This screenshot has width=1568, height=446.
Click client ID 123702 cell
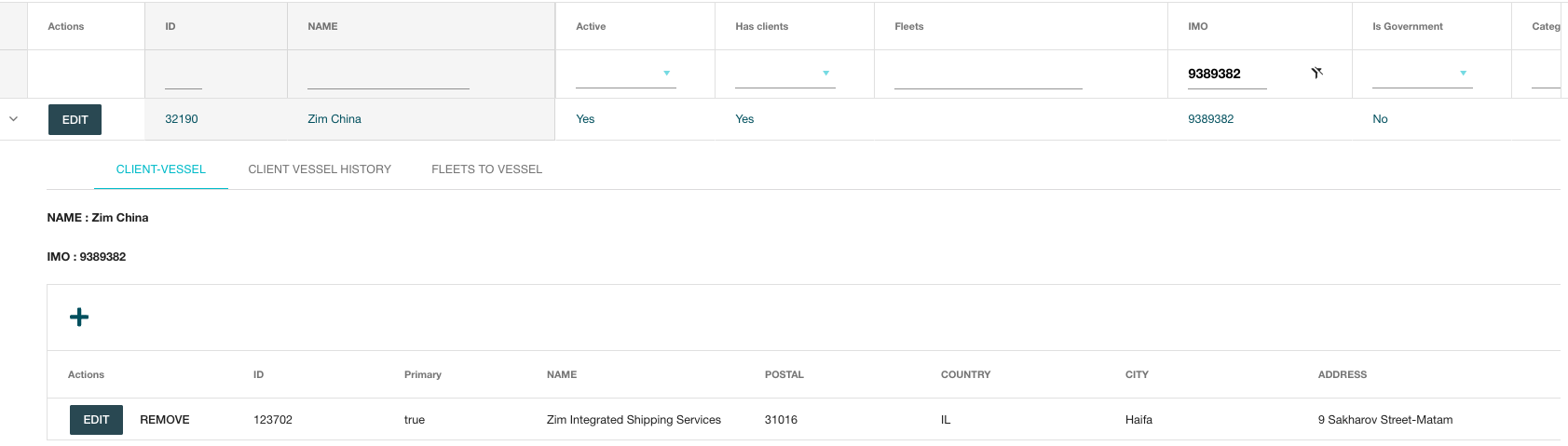click(x=273, y=420)
